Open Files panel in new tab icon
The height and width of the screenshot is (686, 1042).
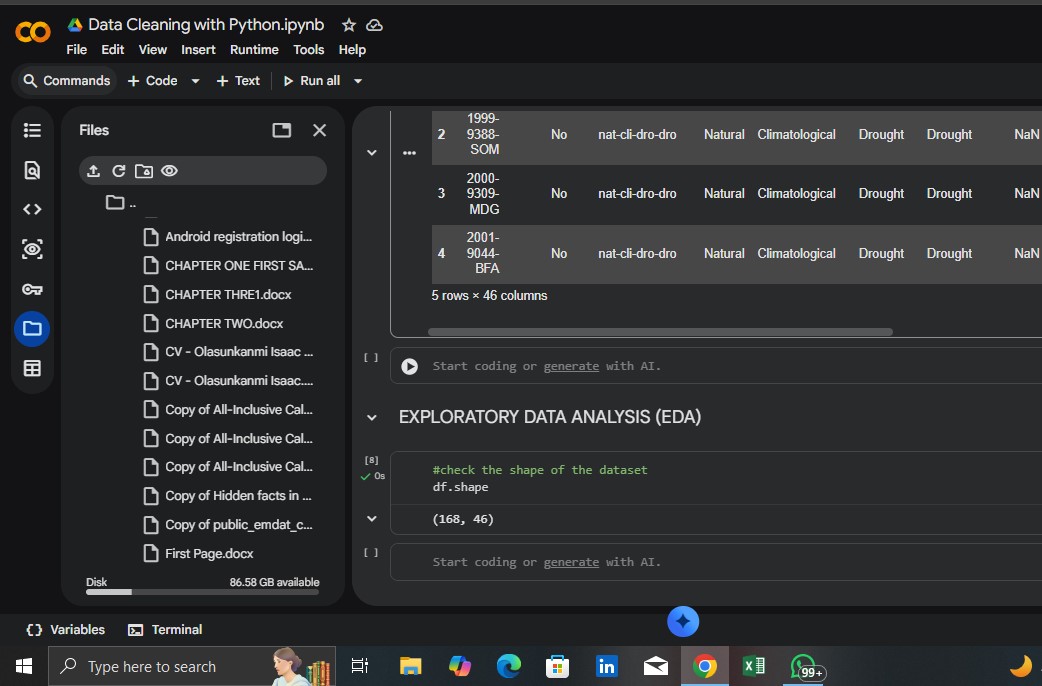click(x=282, y=130)
